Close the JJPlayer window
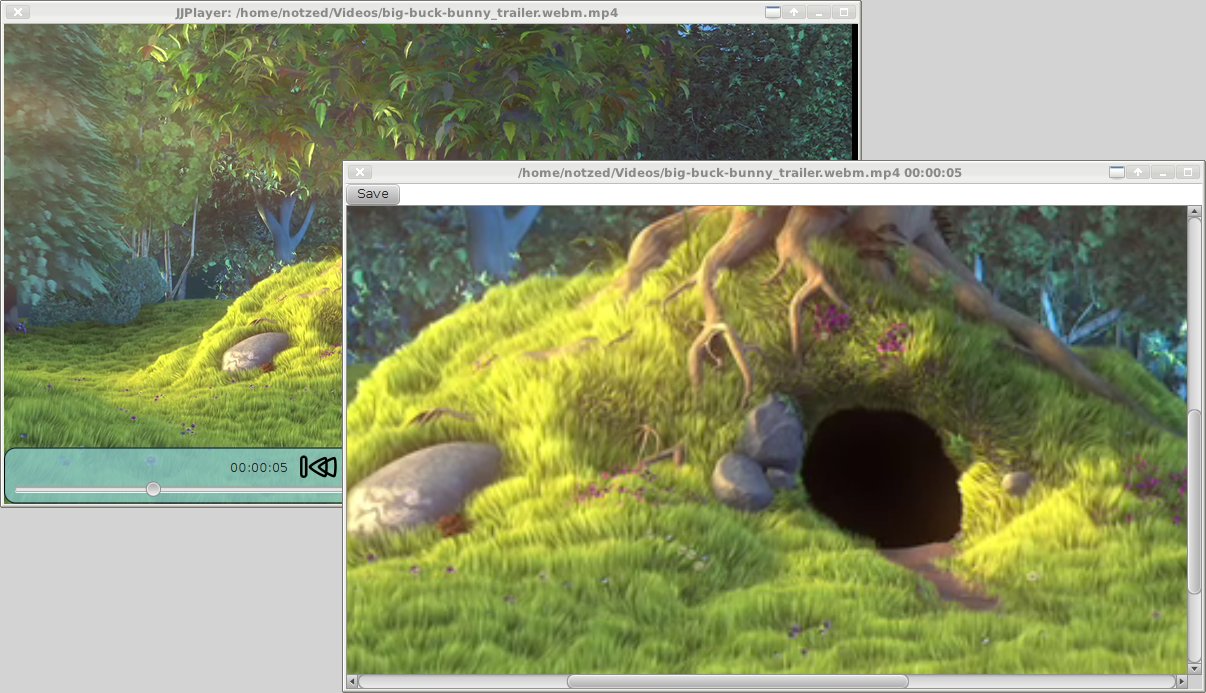This screenshot has width=1206, height=693. click(18, 13)
